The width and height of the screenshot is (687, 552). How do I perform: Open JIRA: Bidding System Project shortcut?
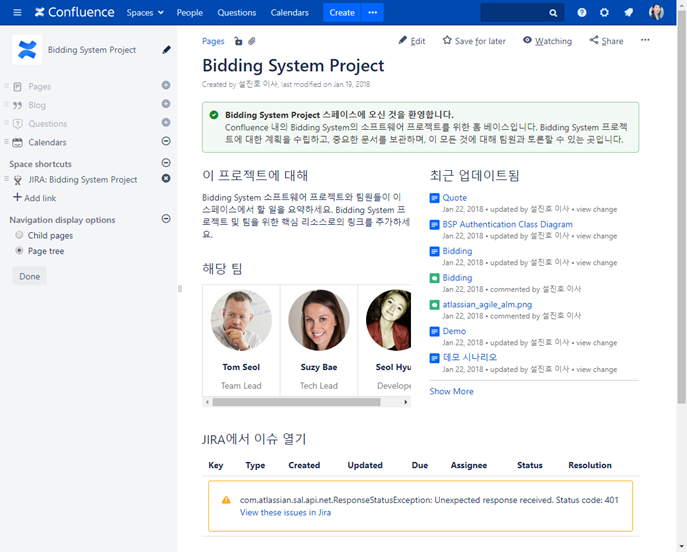pyautogui.click(x=83, y=180)
